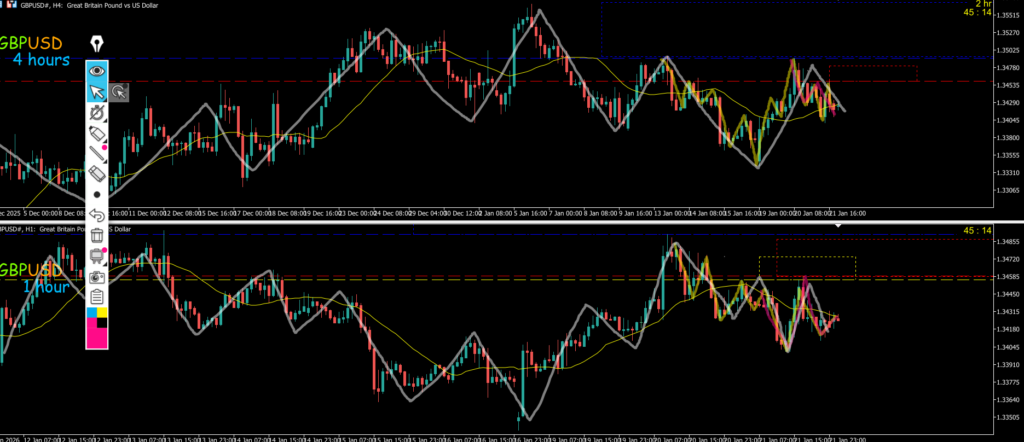Pick the pink color swatch in the palette

[97, 336]
